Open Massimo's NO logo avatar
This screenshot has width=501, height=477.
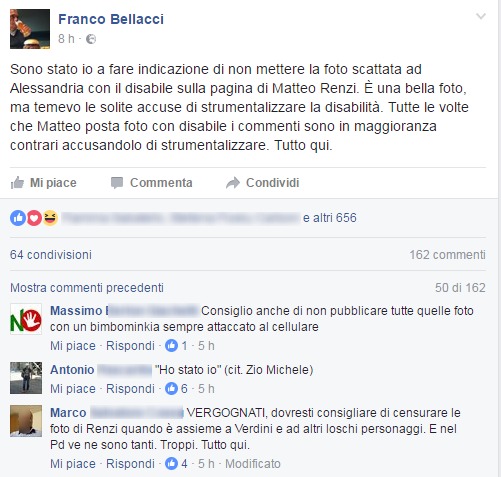pyautogui.click(x=26, y=319)
